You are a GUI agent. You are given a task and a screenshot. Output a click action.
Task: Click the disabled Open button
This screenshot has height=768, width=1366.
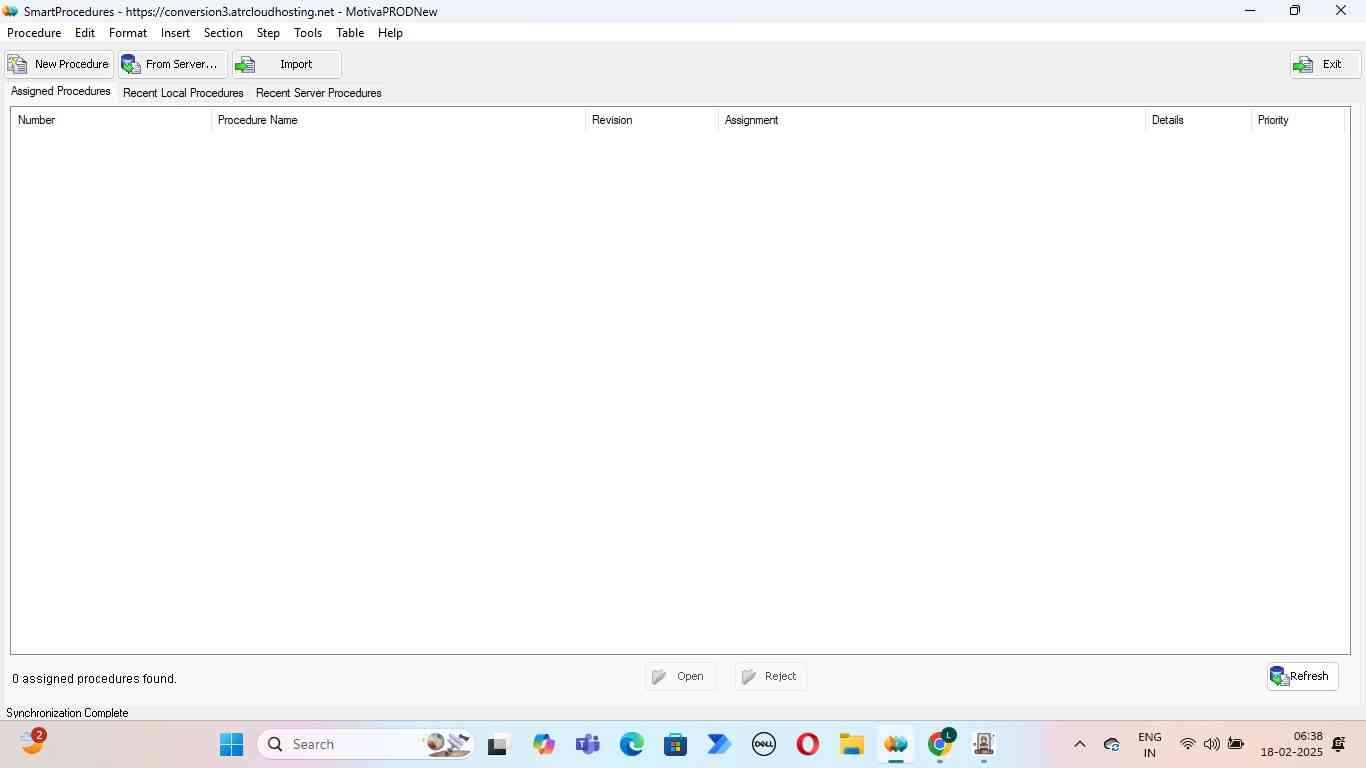[681, 677]
